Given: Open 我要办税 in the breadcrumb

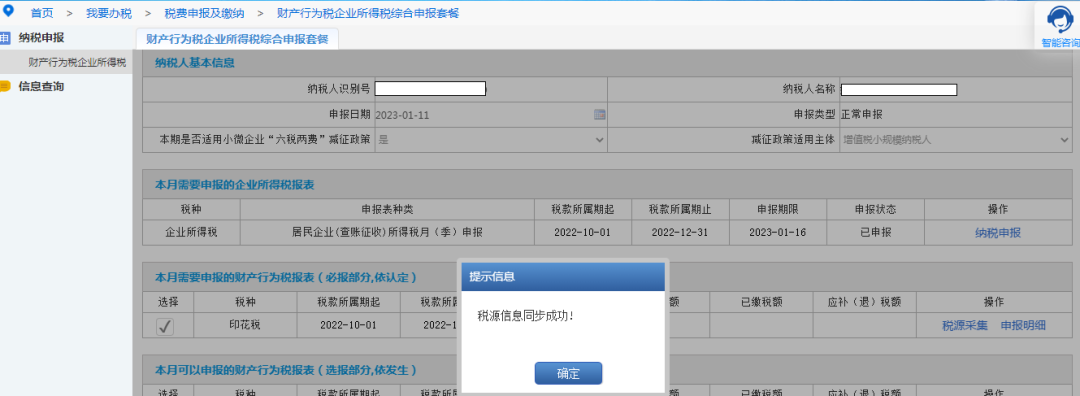Looking at the screenshot, I should click(109, 13).
